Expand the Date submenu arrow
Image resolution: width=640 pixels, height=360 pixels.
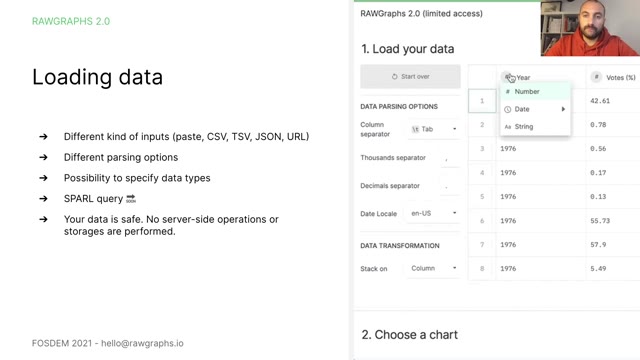[x=563, y=109]
